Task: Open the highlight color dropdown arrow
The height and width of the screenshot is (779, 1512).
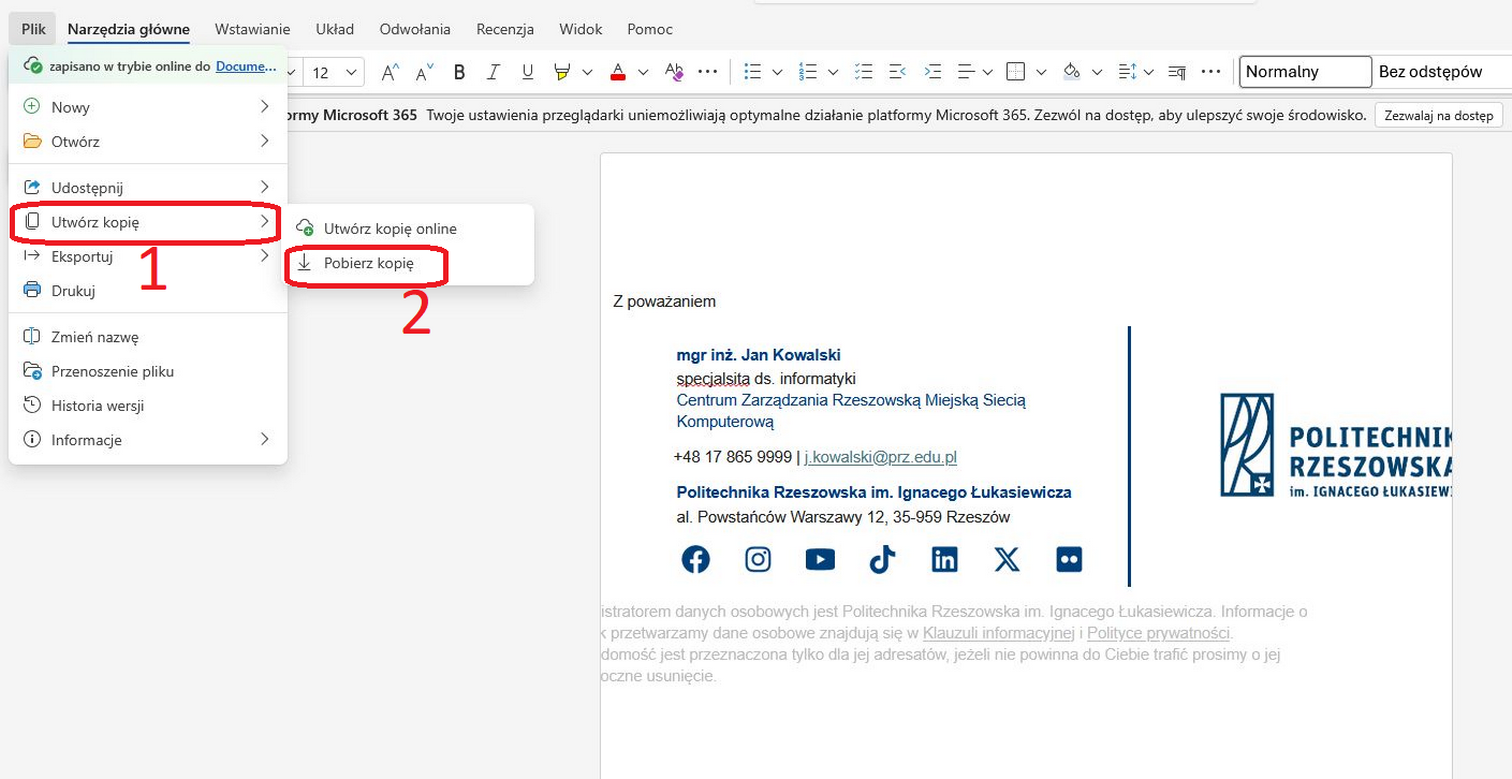Action: point(587,72)
